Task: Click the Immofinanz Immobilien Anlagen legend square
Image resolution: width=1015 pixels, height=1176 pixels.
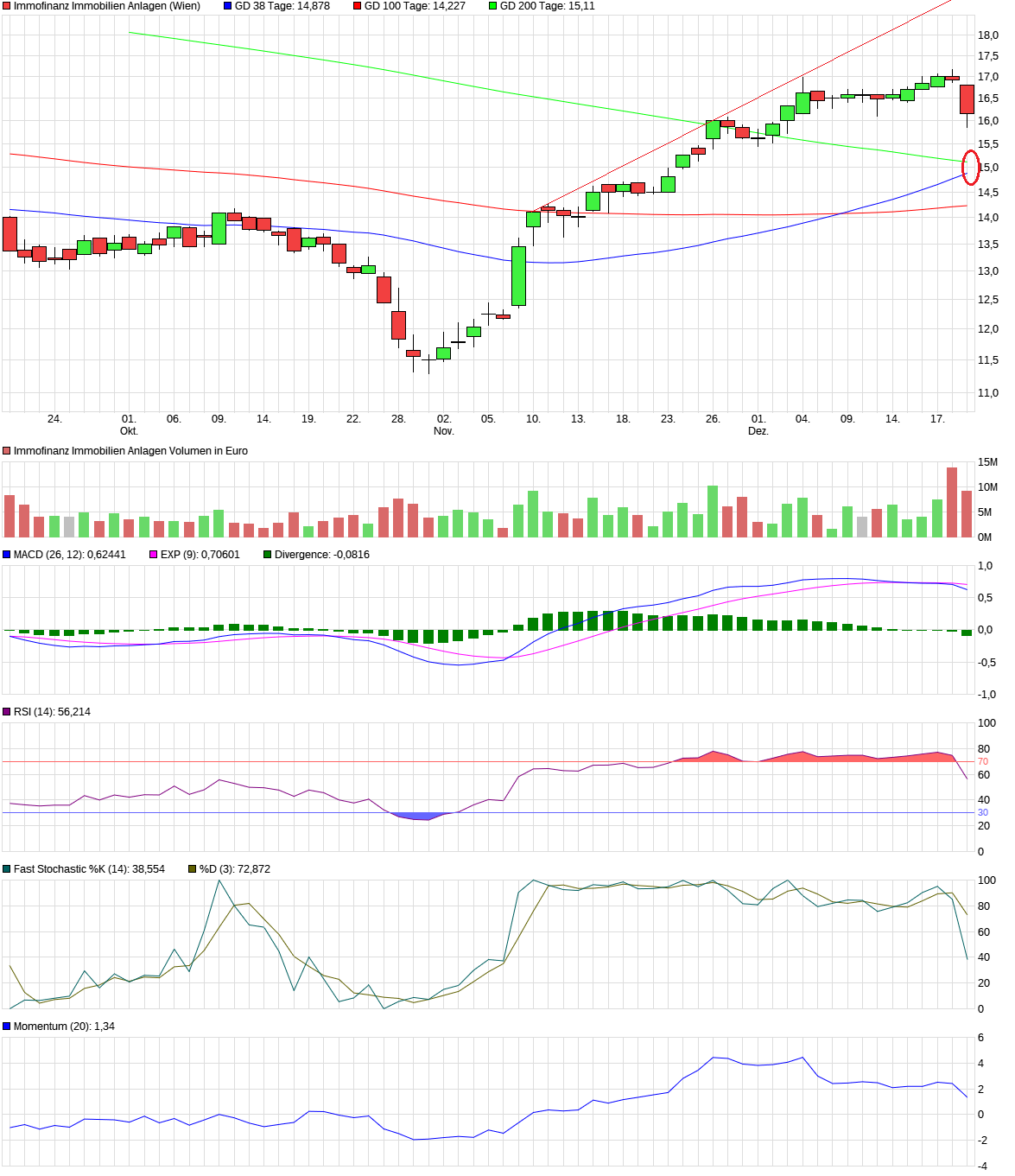Action: coord(8,8)
